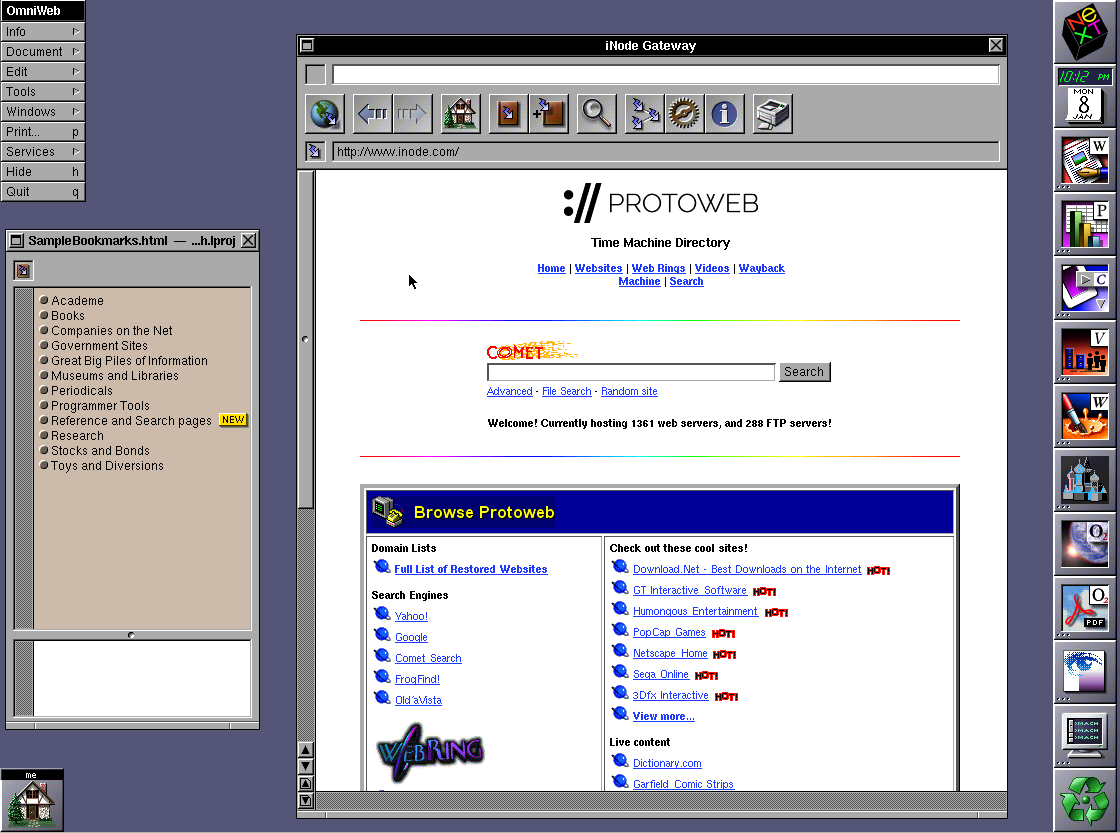Open the FrogFind! link
This screenshot has height=833, width=1120.
pyautogui.click(x=417, y=679)
